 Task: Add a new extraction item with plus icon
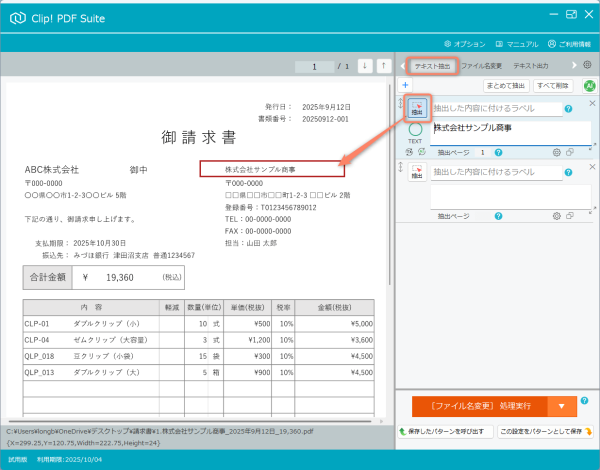pos(406,86)
